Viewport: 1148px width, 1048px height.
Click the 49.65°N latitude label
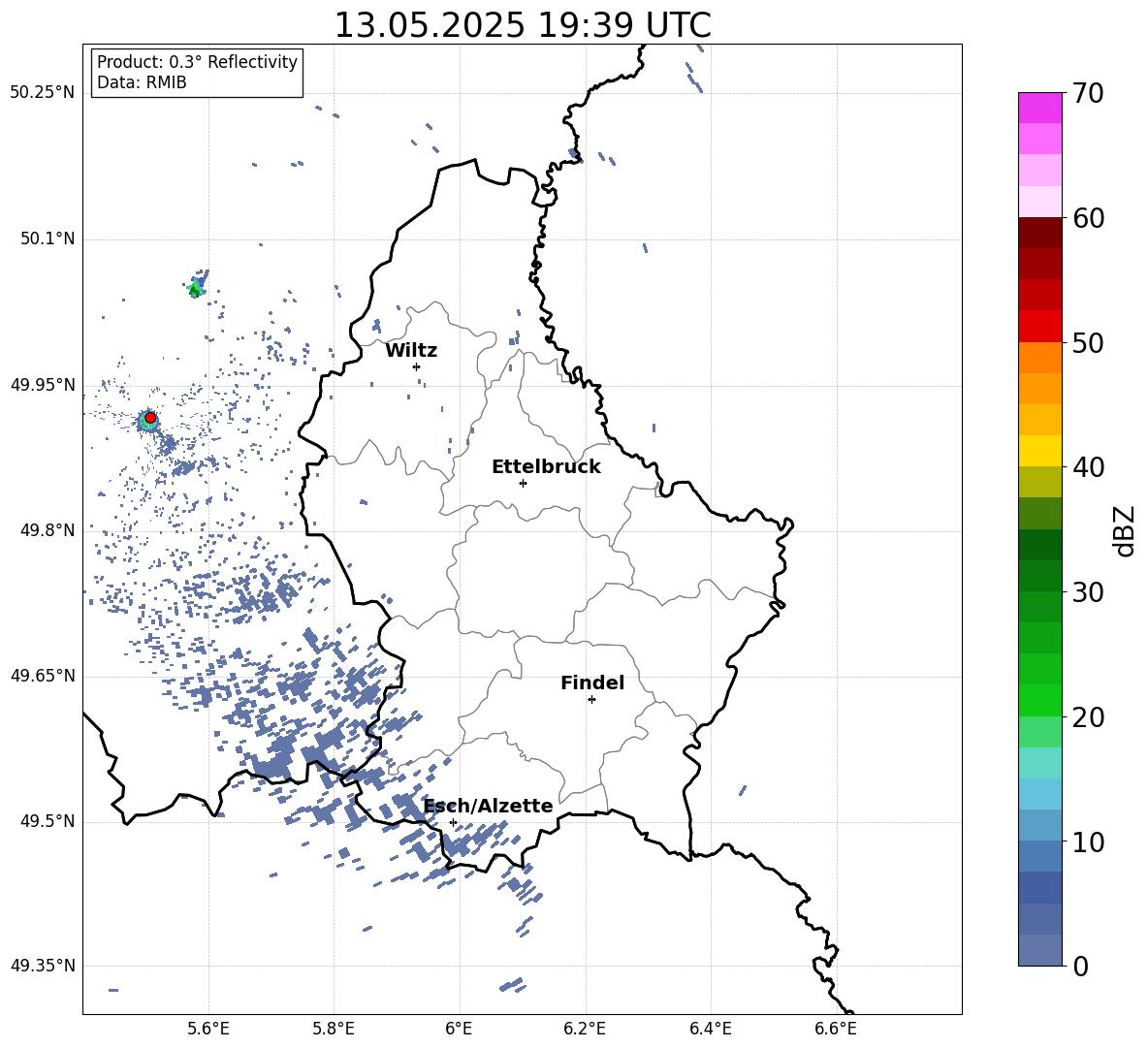pos(43,676)
